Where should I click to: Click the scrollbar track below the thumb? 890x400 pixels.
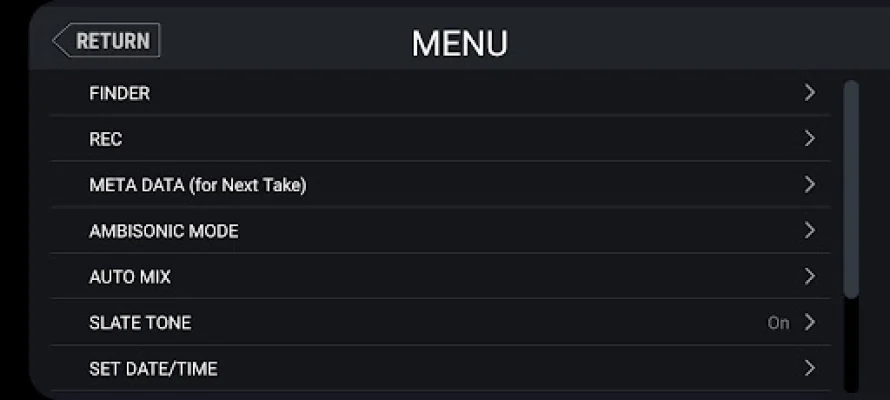point(851,345)
